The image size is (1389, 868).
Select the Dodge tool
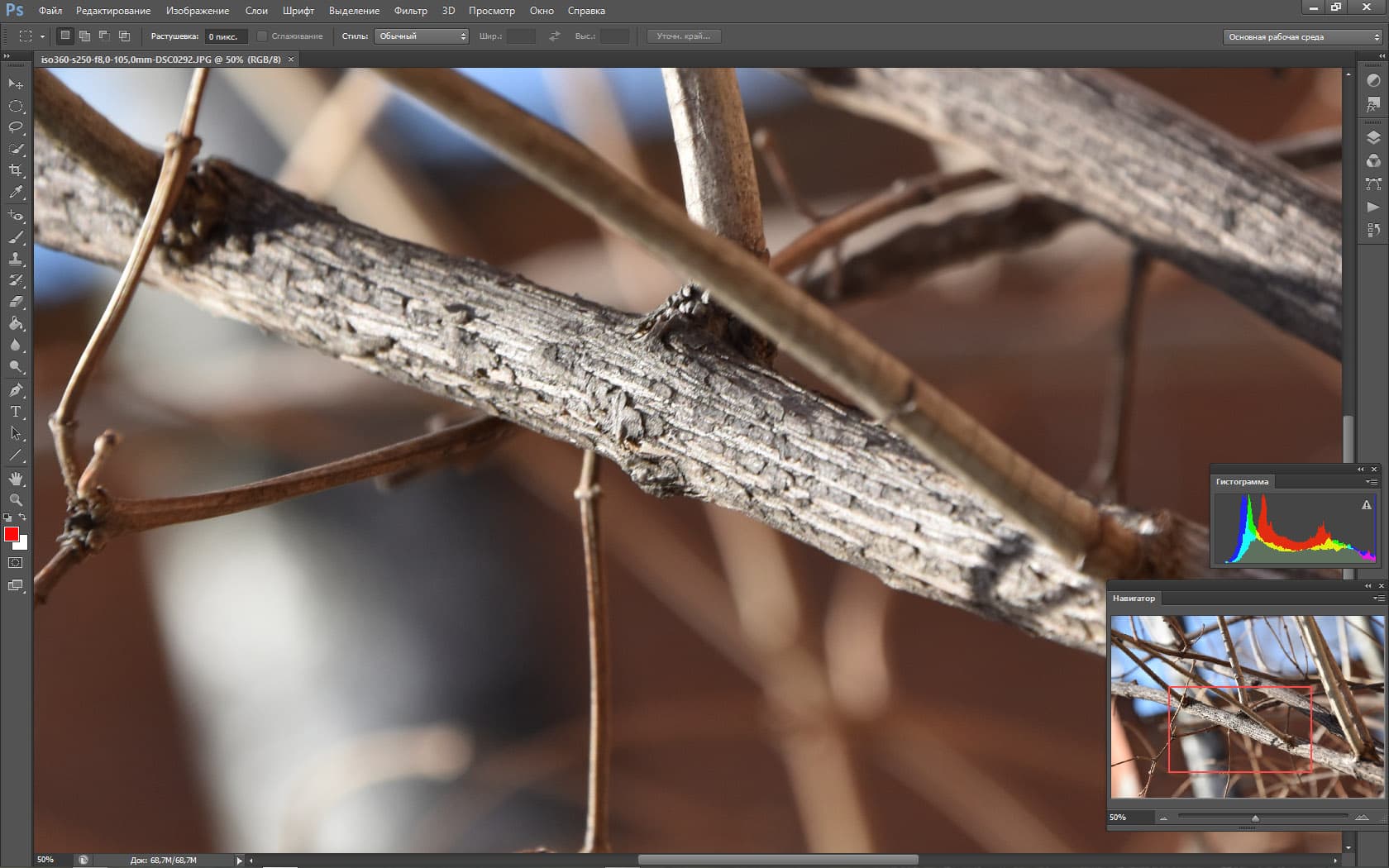[16, 366]
